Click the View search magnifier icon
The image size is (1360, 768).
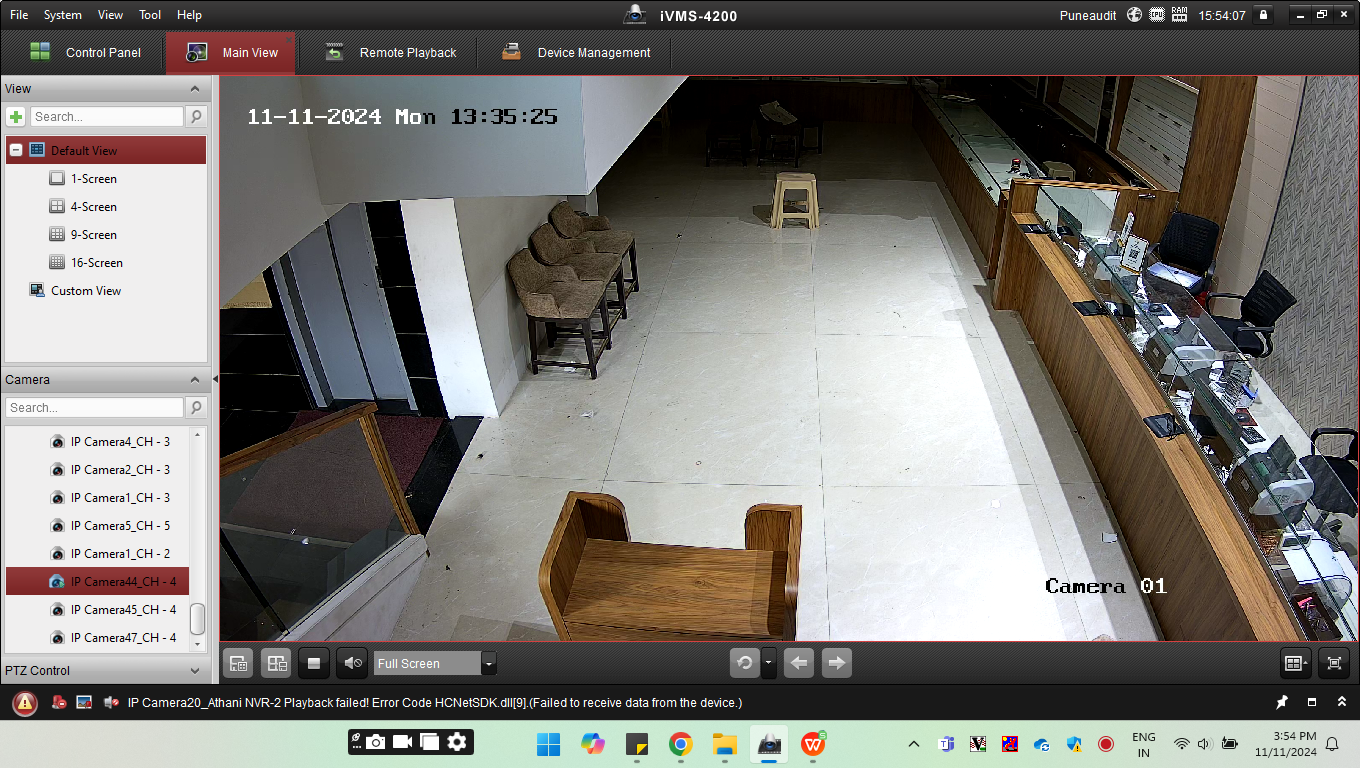coord(196,117)
